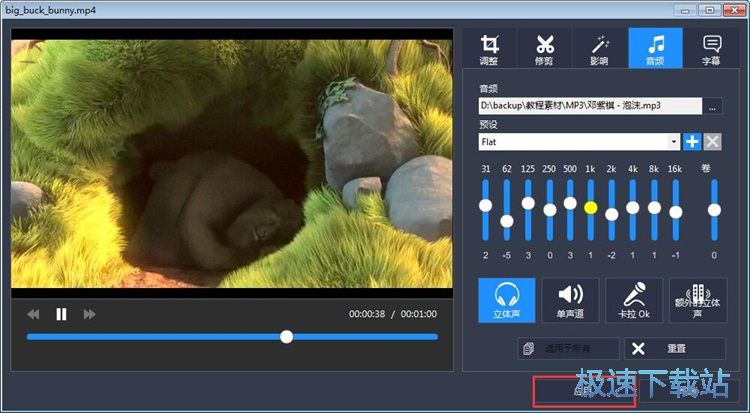Click the 重置 reset button
The height and width of the screenshot is (413, 750).
click(675, 348)
